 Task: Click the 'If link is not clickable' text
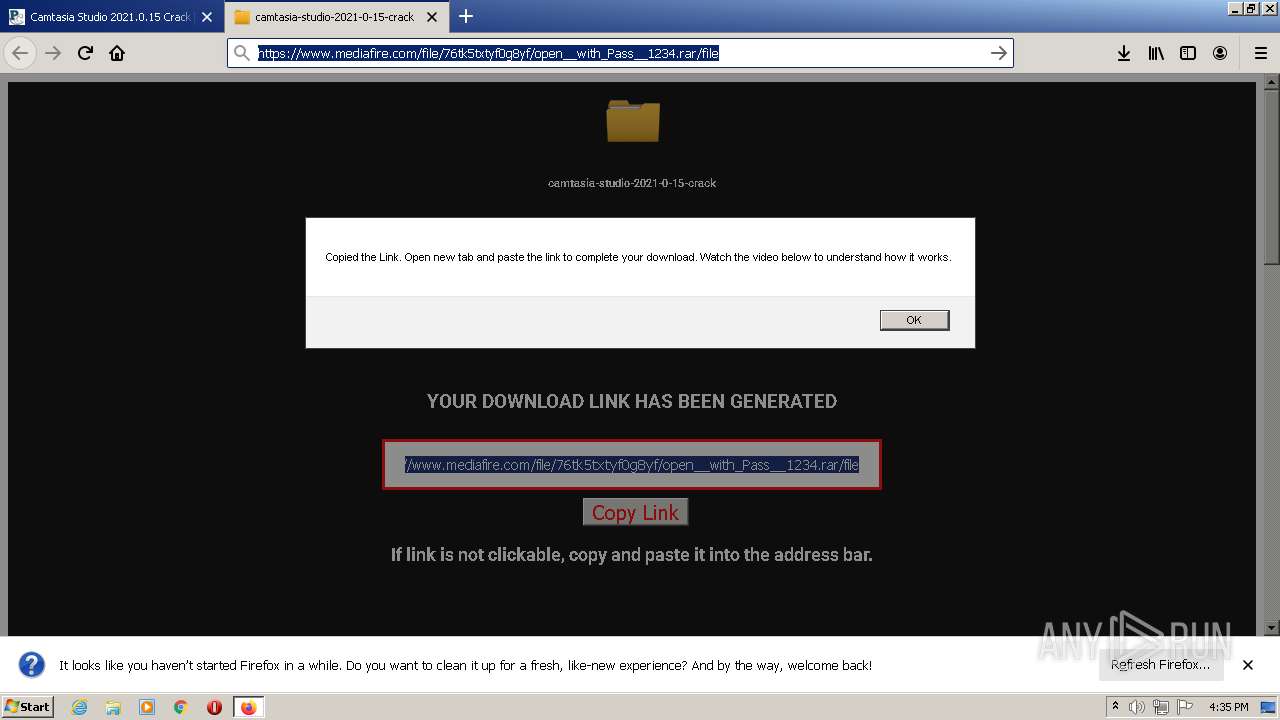point(632,554)
